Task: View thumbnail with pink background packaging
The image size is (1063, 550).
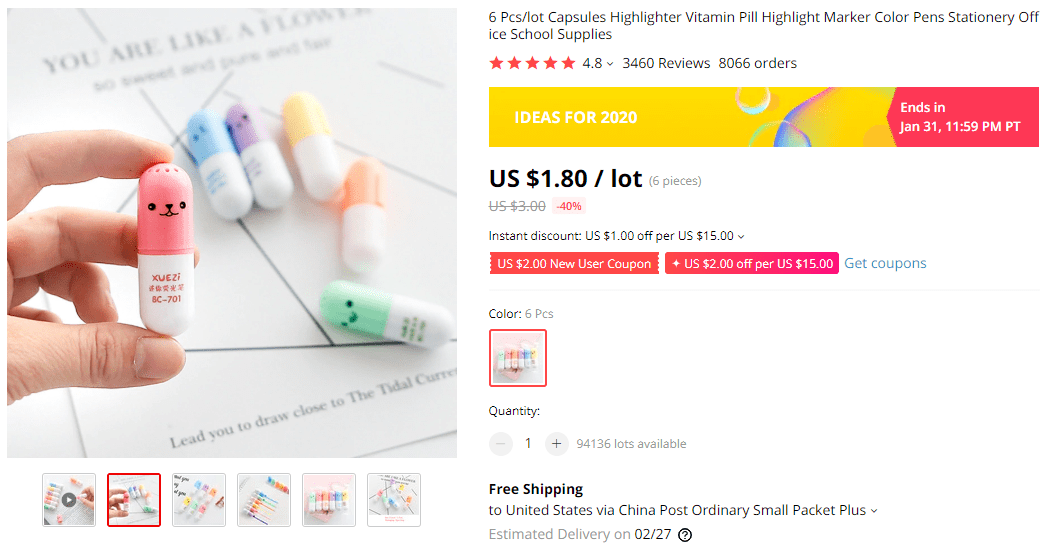Action: (329, 499)
